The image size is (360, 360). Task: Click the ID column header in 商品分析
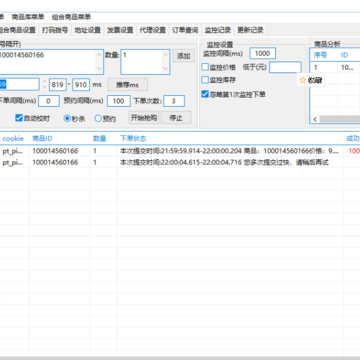coord(344,55)
